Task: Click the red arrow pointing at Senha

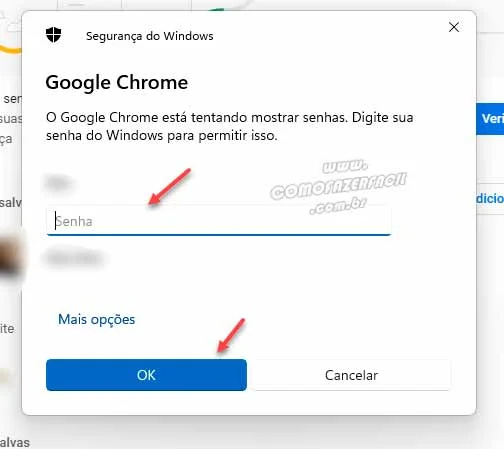Action: (170, 187)
